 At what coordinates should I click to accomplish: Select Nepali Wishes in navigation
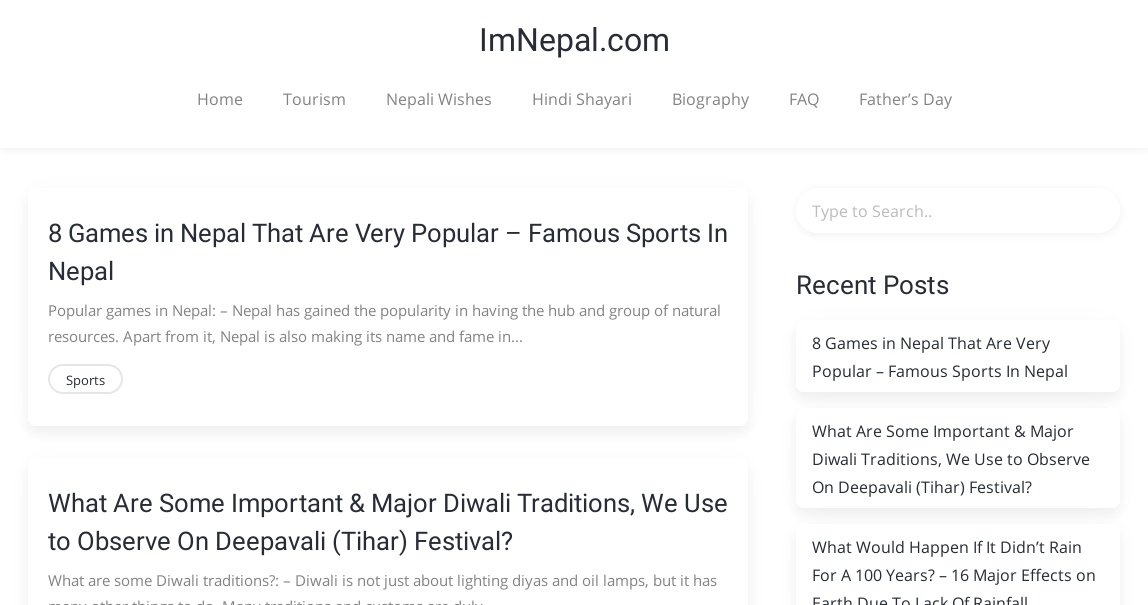439,99
